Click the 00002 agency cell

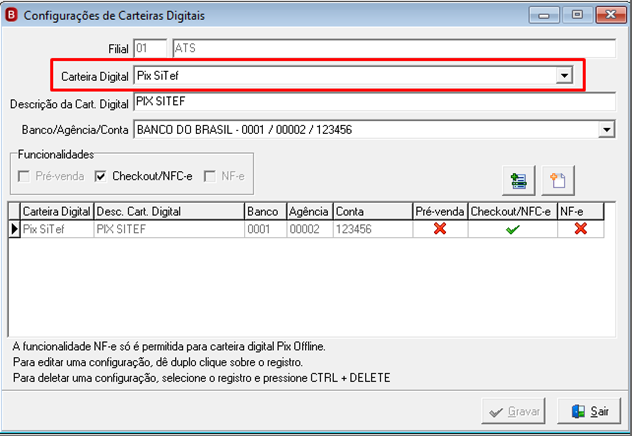(x=310, y=229)
